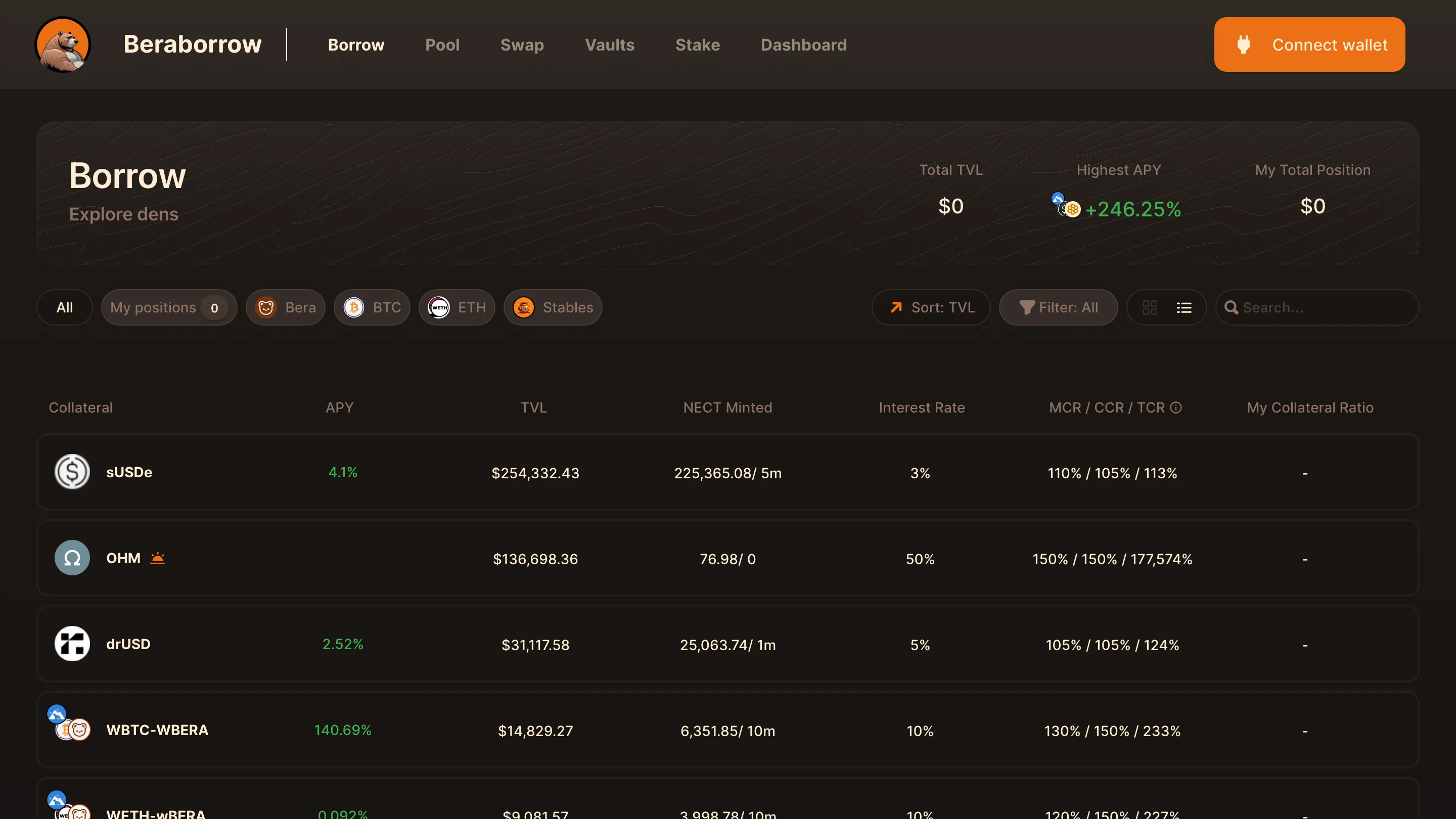This screenshot has height=819, width=1456.
Task: Click the WETH-wBERA token pair icon
Action: pos(69,805)
